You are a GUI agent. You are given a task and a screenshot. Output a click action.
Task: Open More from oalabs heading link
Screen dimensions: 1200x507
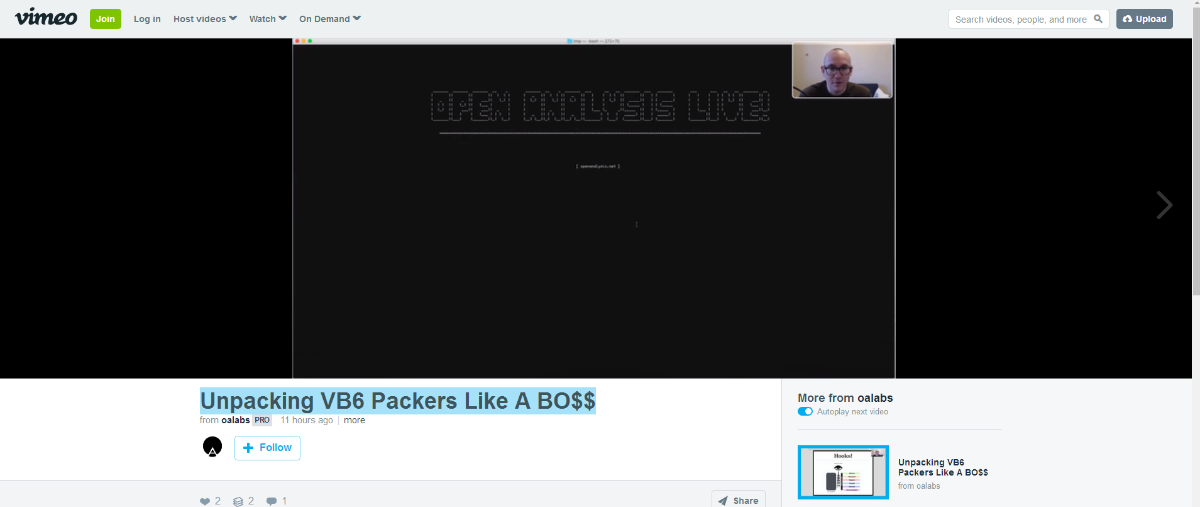pos(845,398)
